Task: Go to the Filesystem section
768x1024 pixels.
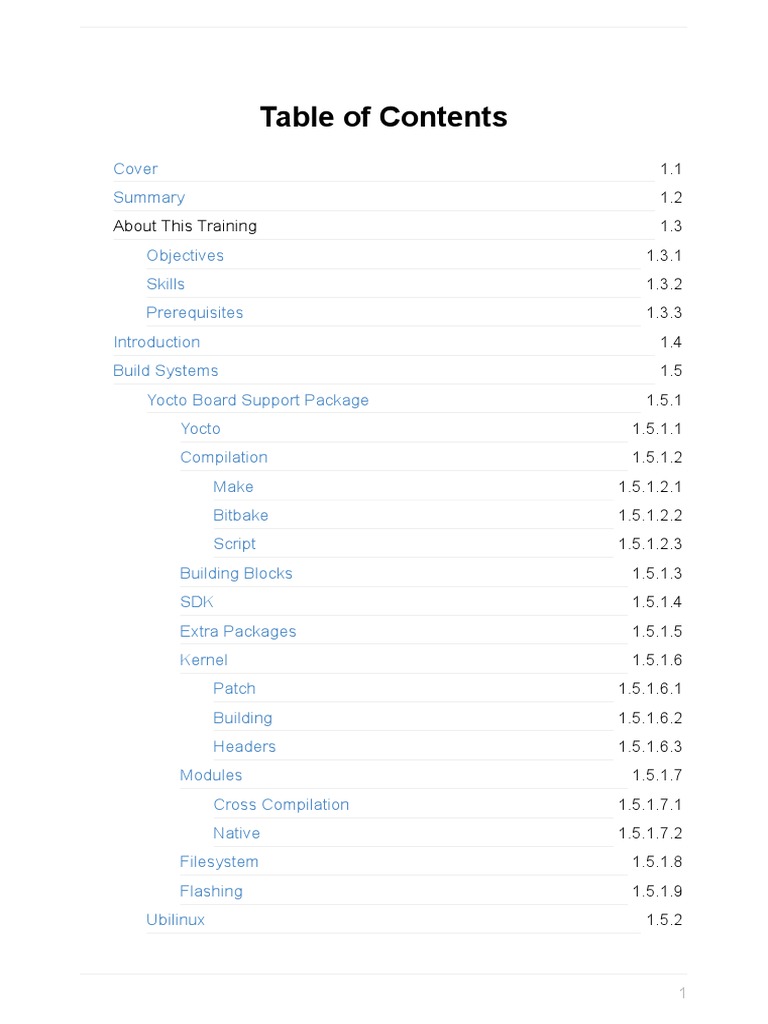Action: point(219,862)
